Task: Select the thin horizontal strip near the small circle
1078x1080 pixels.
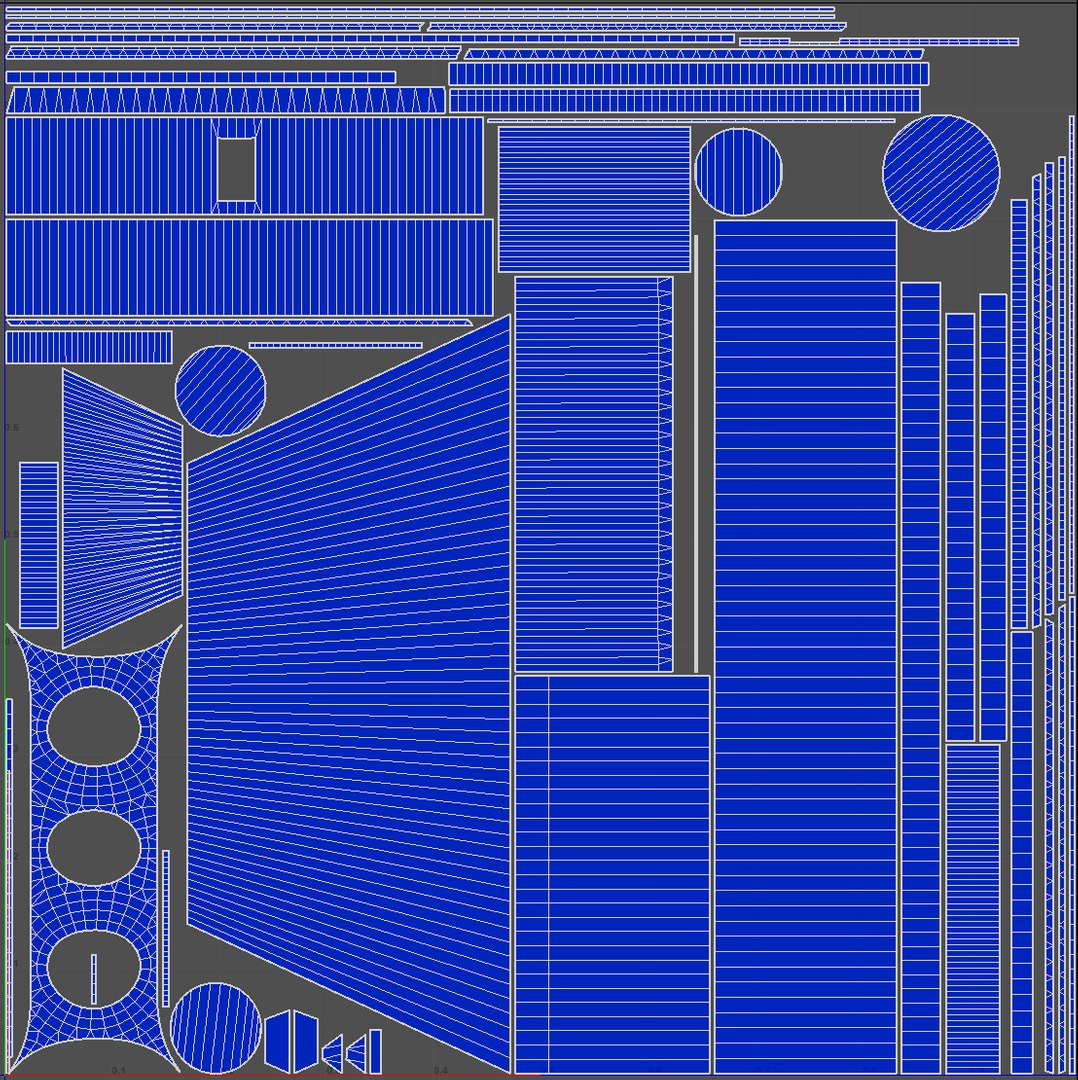Action: click(335, 345)
